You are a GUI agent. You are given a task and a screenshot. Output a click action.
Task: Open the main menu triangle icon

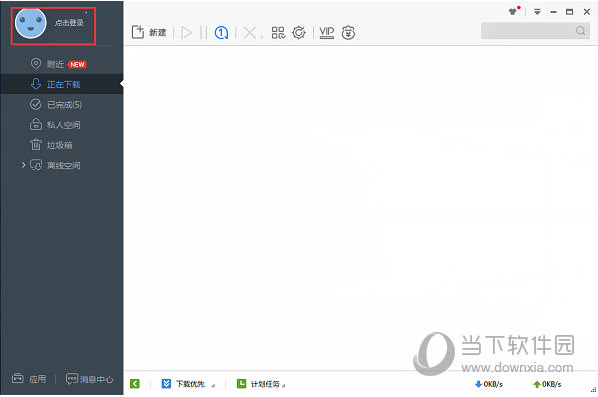537,12
